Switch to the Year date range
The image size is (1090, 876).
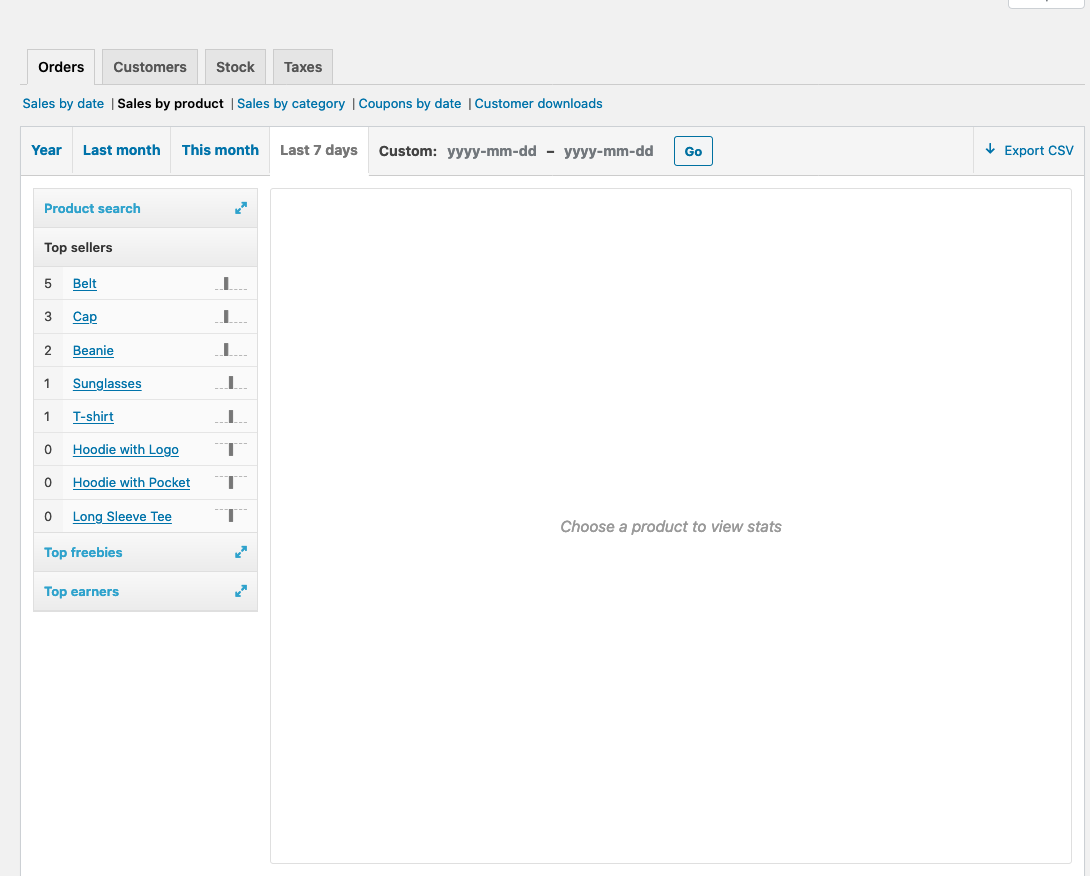pyautogui.click(x=46, y=150)
